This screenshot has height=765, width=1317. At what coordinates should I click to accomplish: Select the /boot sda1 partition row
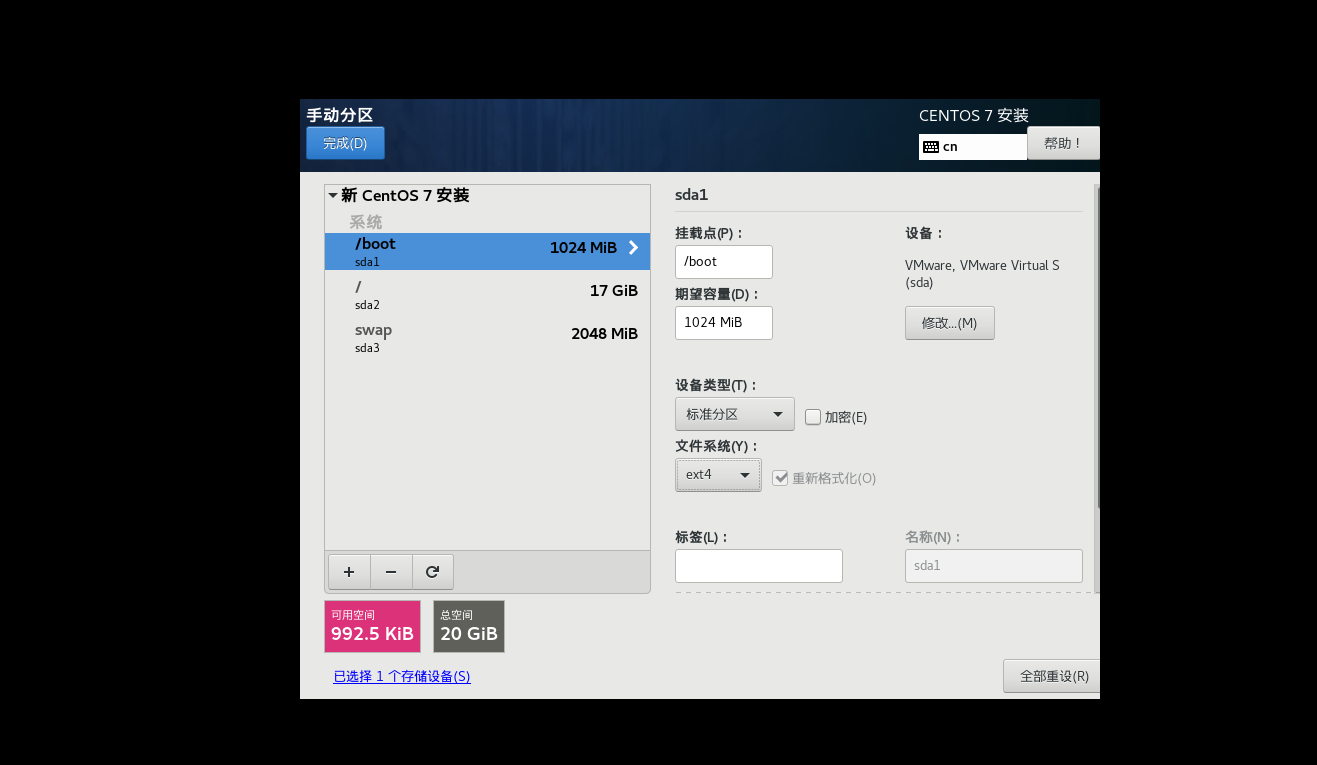(x=487, y=252)
